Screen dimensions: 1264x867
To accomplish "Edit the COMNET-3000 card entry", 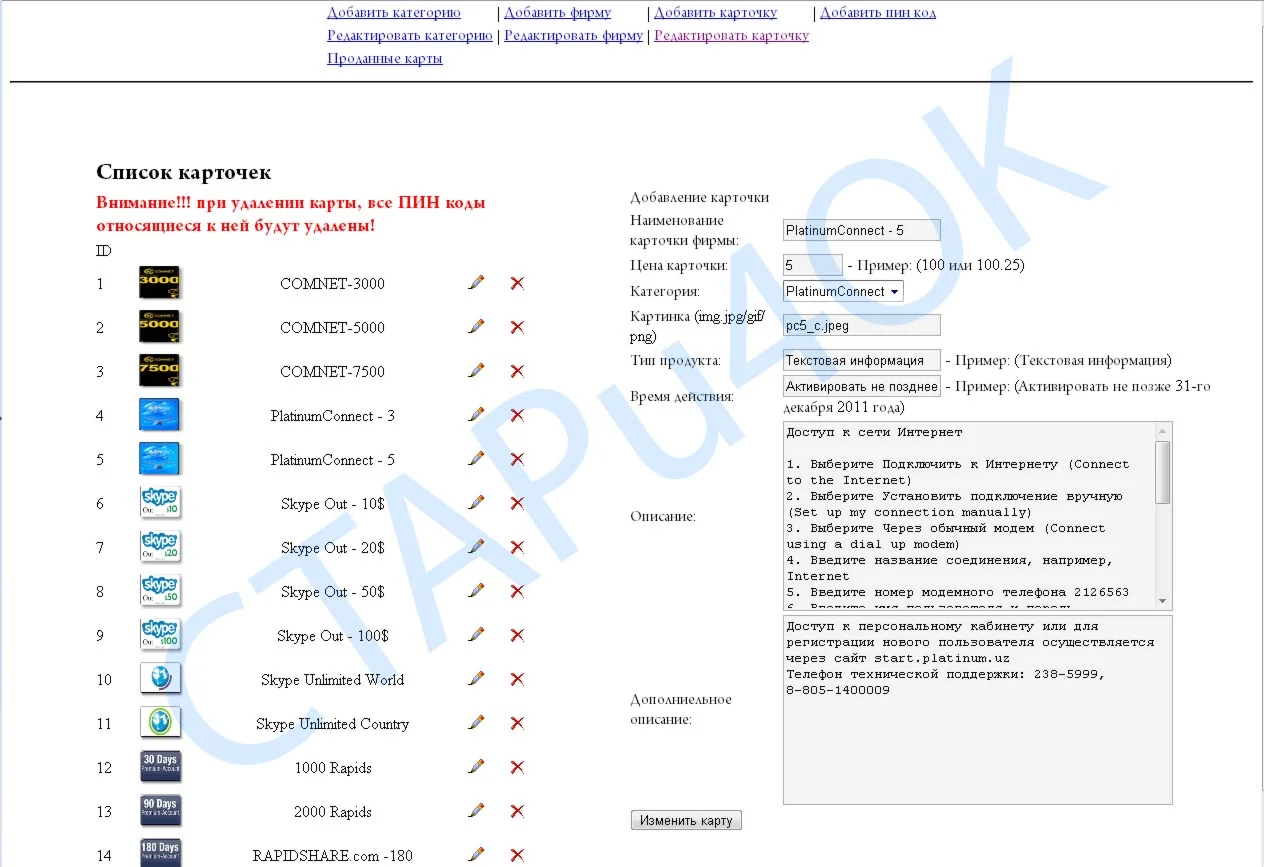I will pos(476,283).
